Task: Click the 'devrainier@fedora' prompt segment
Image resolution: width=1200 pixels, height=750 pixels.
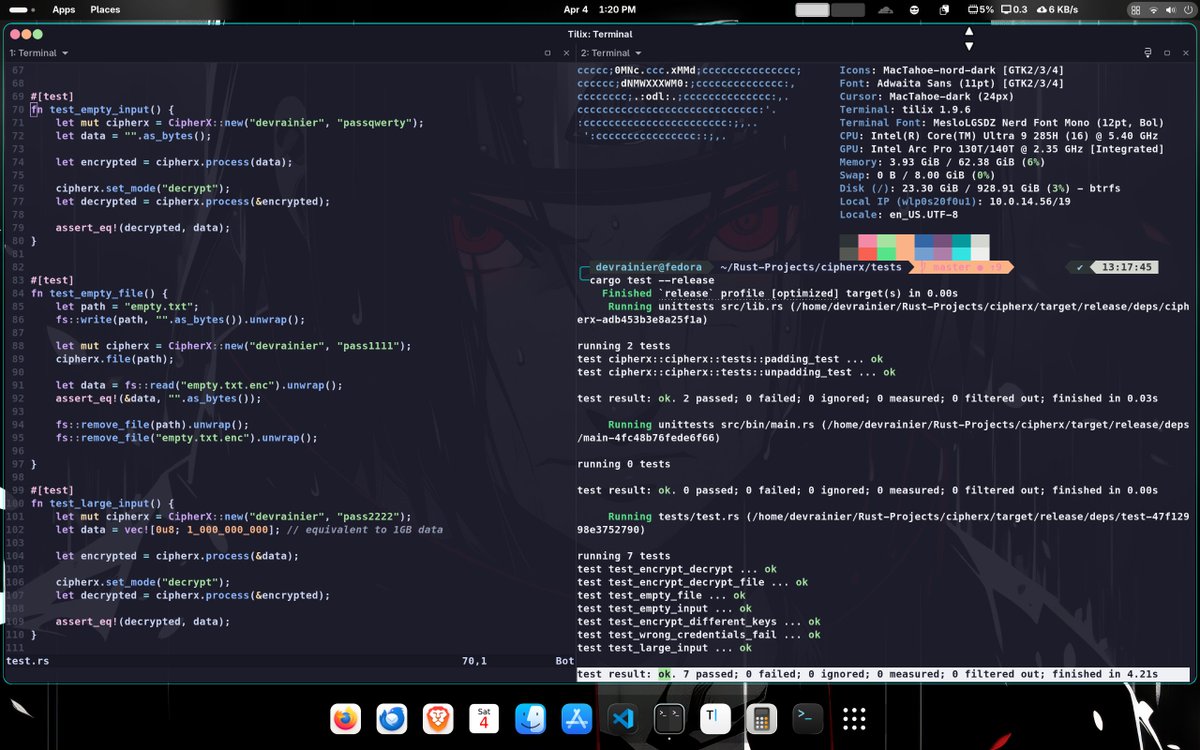Action: (647, 267)
